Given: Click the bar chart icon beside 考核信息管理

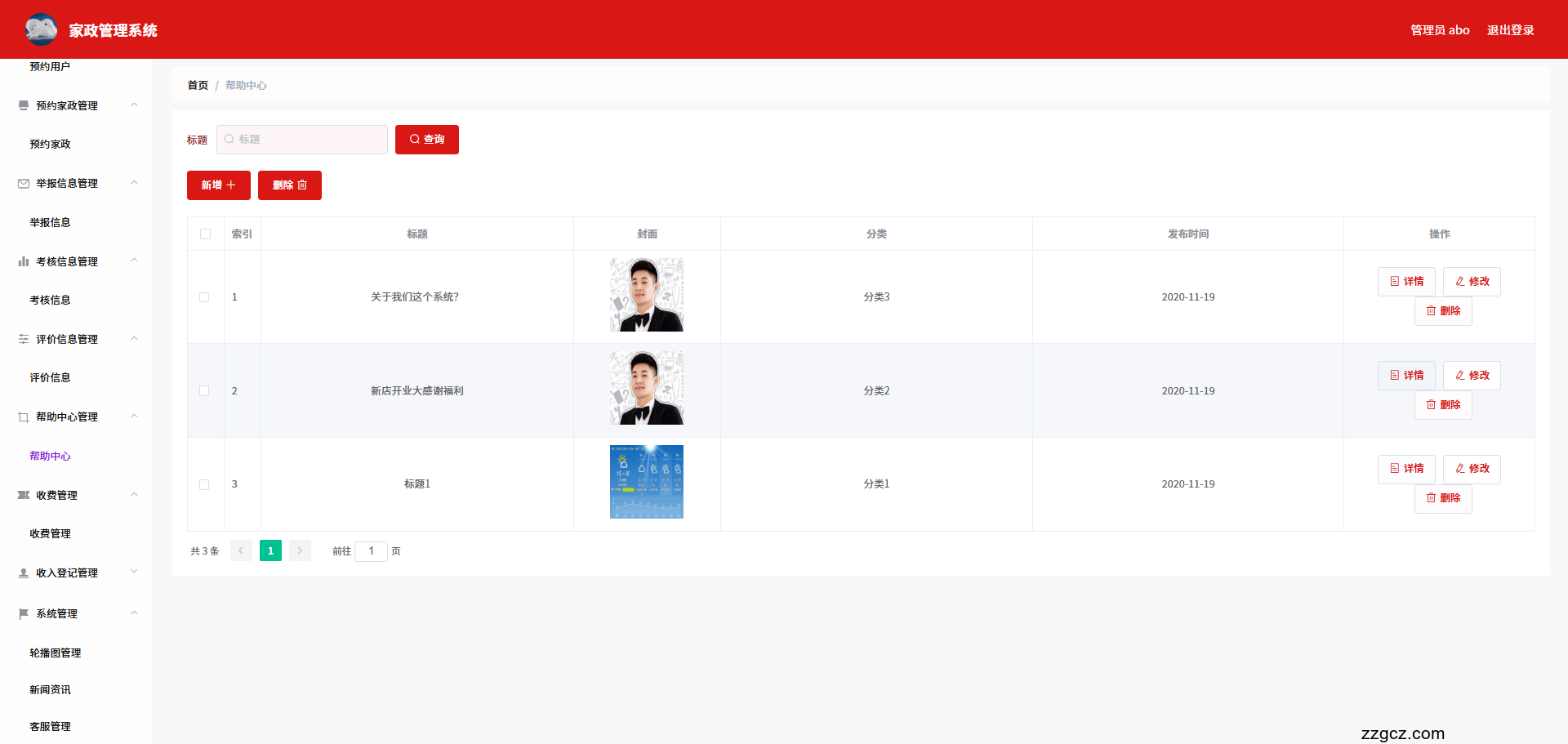Looking at the screenshot, I should pyautogui.click(x=24, y=261).
